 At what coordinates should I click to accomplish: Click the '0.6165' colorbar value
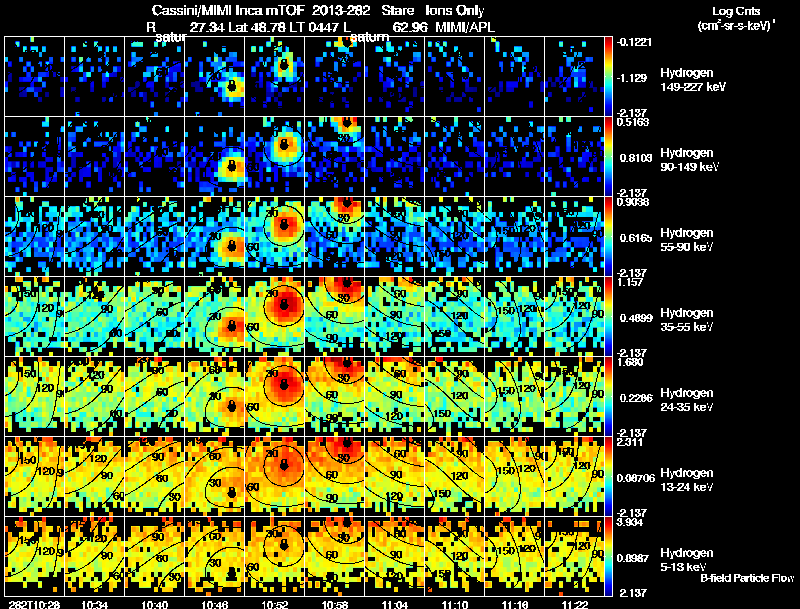(x=635, y=238)
